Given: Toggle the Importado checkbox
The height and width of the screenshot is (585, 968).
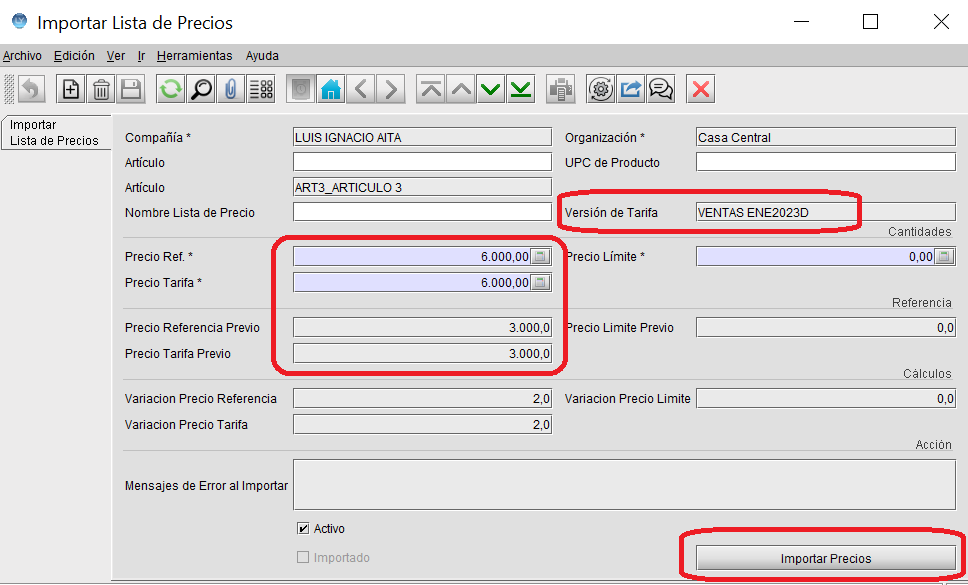Looking at the screenshot, I should tap(303, 557).
